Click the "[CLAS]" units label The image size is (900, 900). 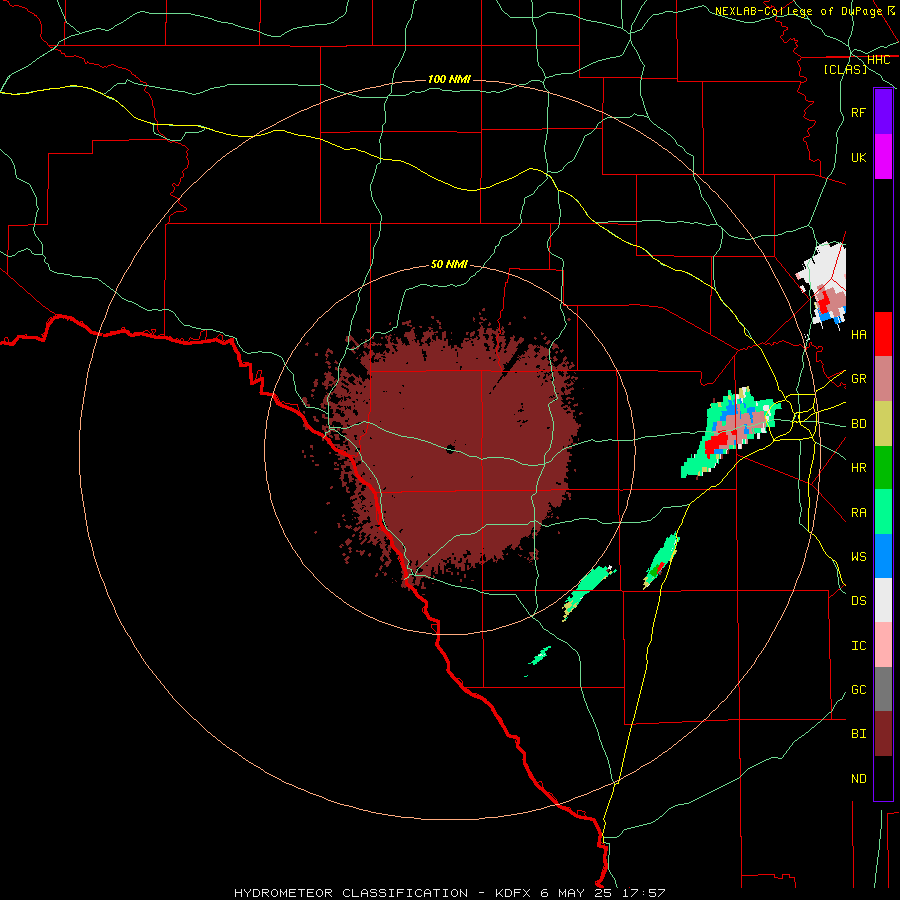(845, 69)
